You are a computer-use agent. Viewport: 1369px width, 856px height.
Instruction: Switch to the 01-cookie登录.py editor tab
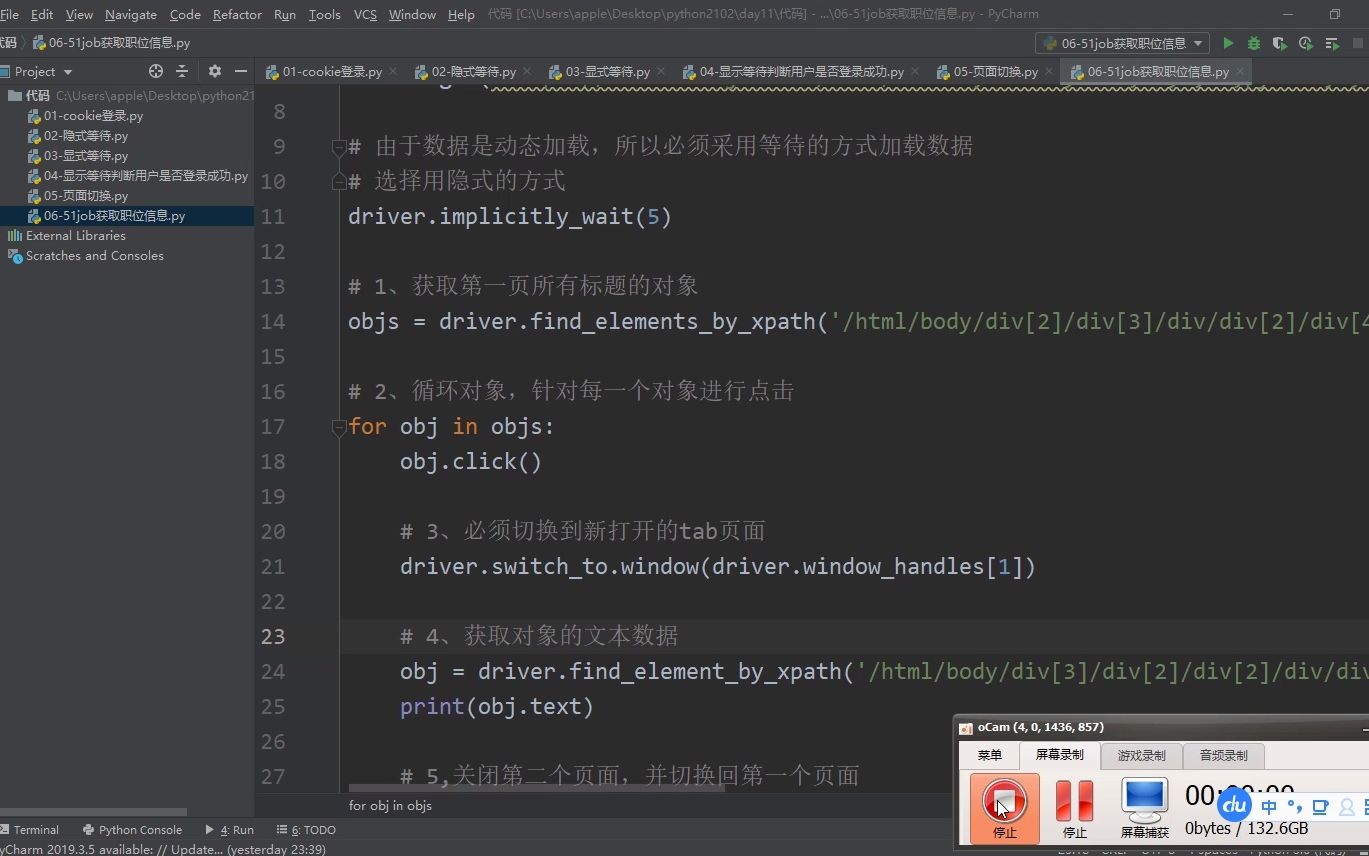click(x=332, y=71)
